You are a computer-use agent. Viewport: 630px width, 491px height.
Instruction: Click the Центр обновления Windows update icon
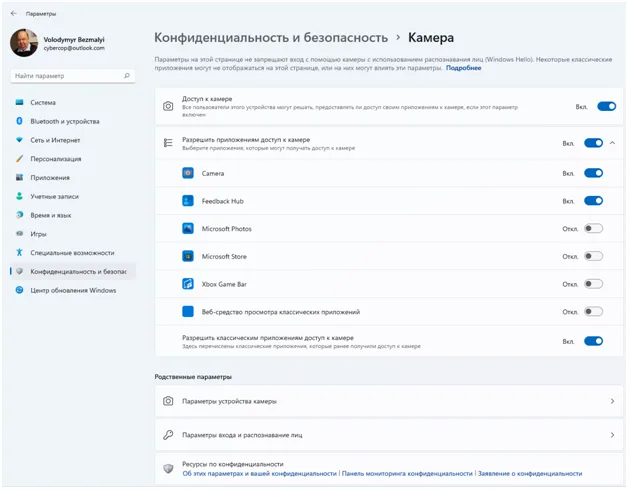19,290
